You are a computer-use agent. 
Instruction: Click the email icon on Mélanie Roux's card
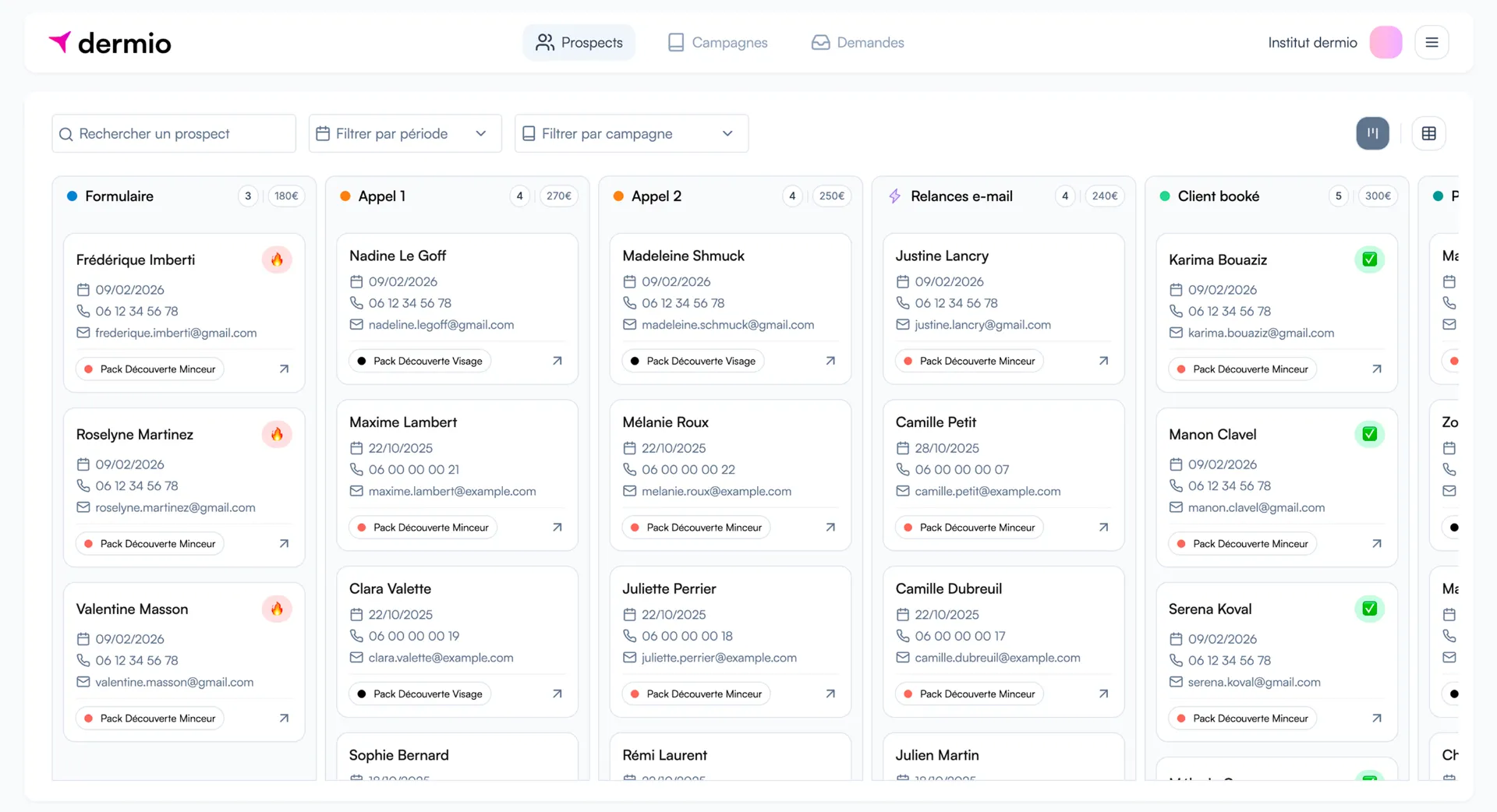coord(629,491)
